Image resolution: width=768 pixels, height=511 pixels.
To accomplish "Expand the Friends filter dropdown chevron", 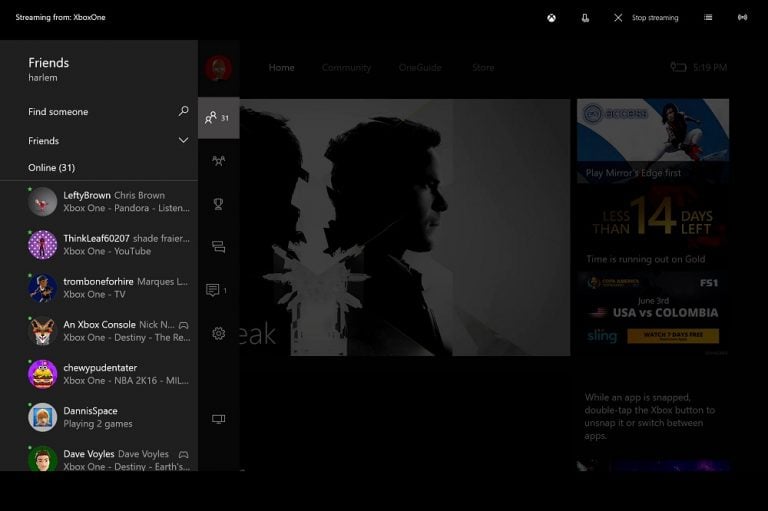I will pos(183,141).
